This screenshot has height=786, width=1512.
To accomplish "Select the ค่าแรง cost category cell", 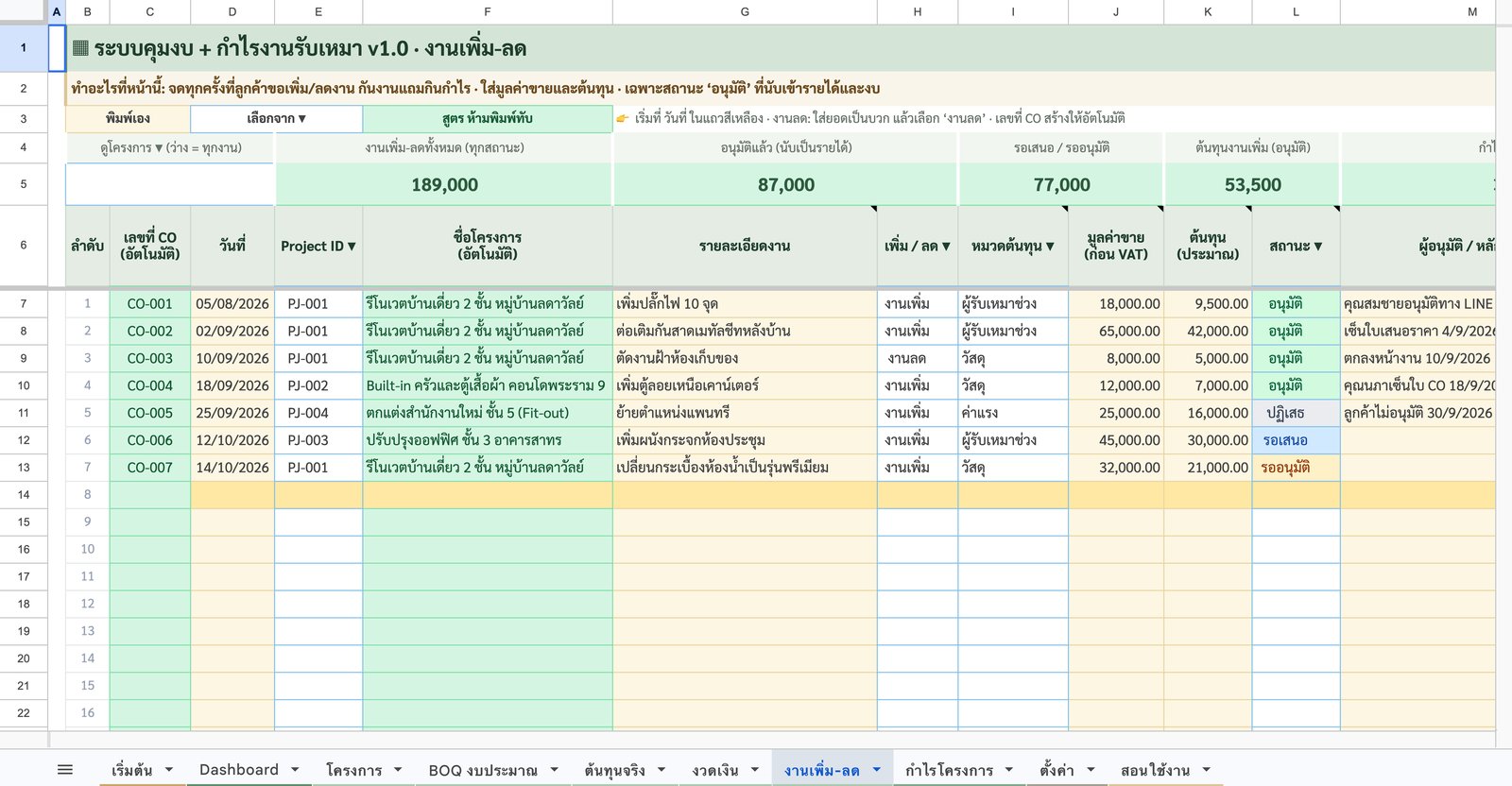I will click(x=1013, y=413).
